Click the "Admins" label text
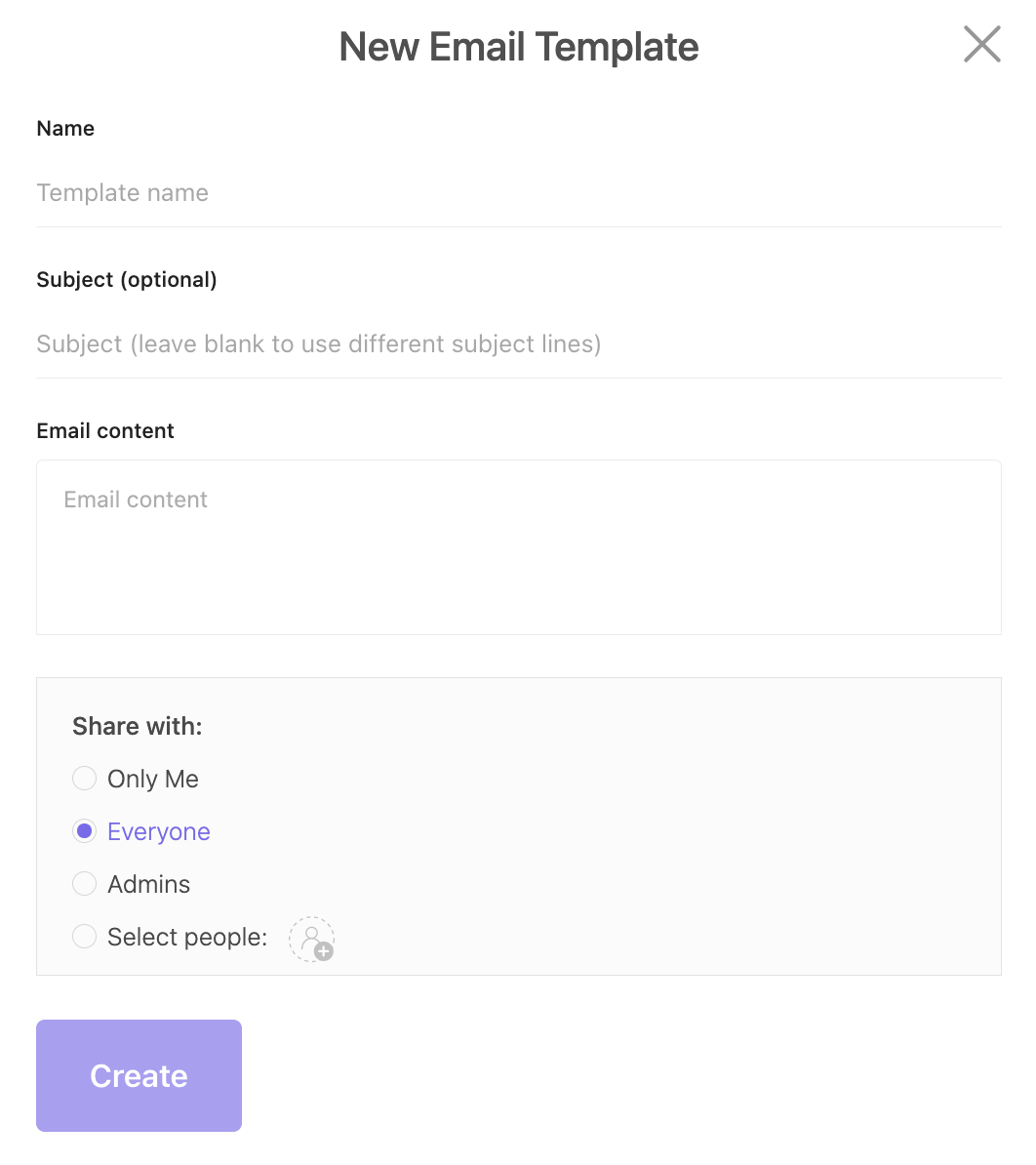This screenshot has width=1036, height=1165. click(x=149, y=884)
